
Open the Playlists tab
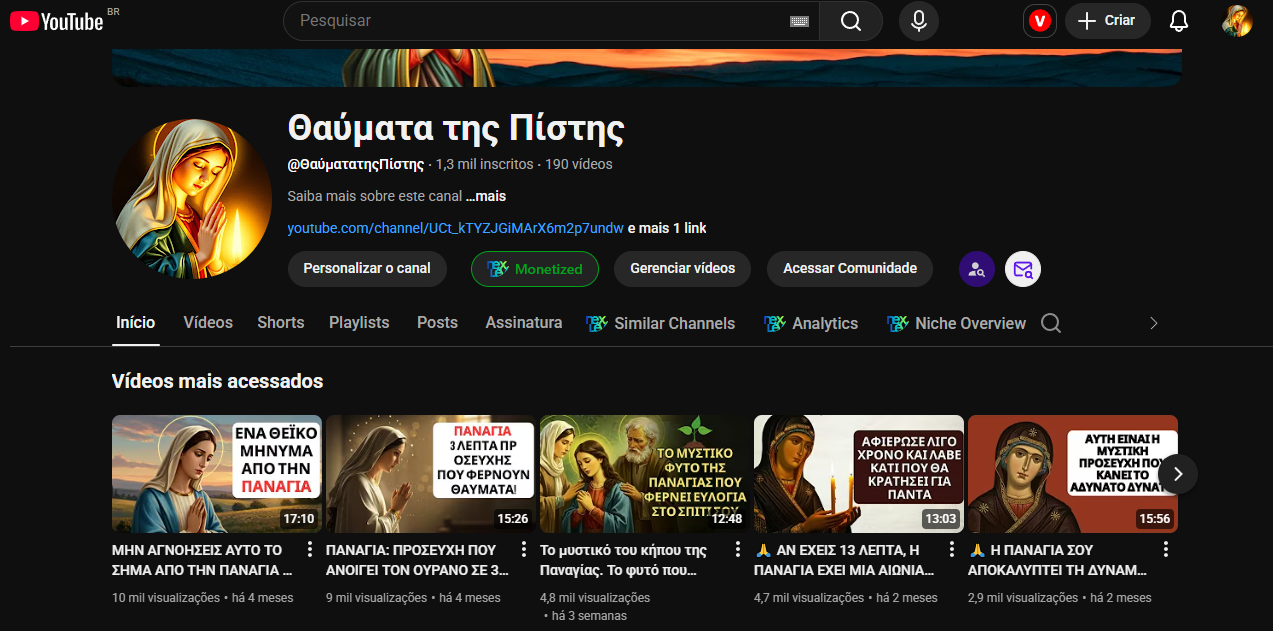coord(359,323)
